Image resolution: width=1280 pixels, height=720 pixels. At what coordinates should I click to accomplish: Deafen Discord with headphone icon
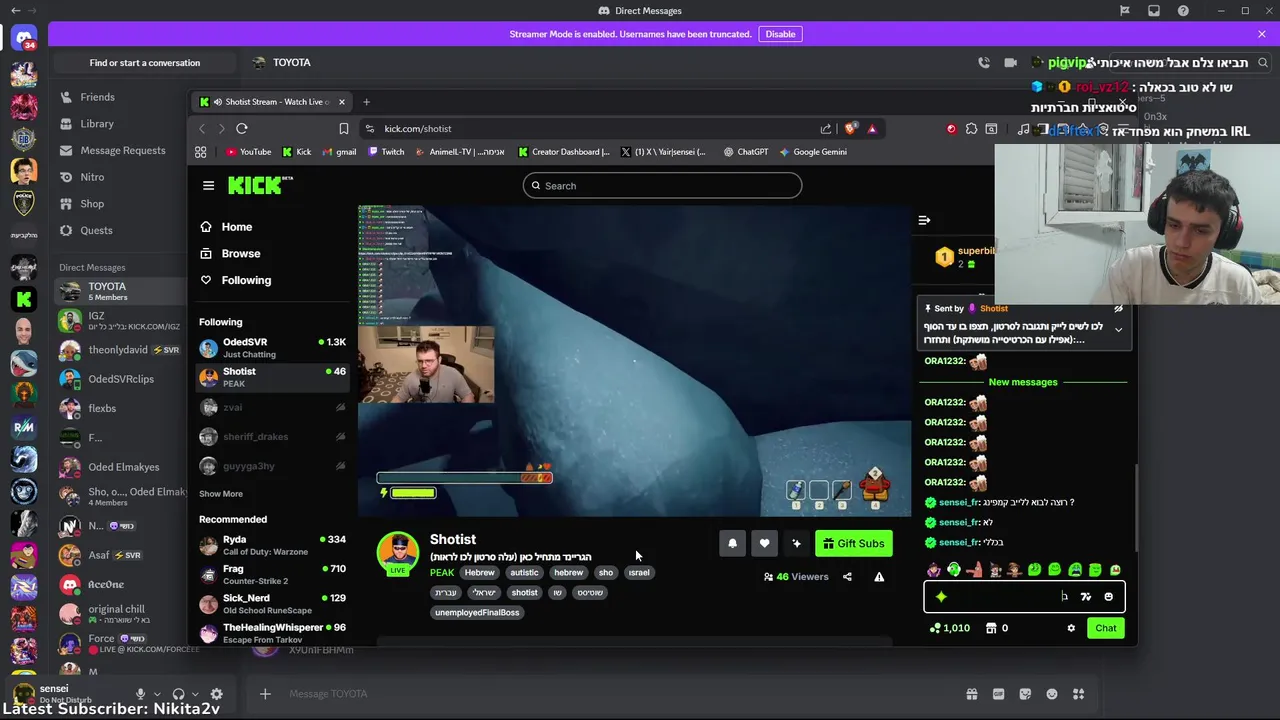click(x=178, y=694)
